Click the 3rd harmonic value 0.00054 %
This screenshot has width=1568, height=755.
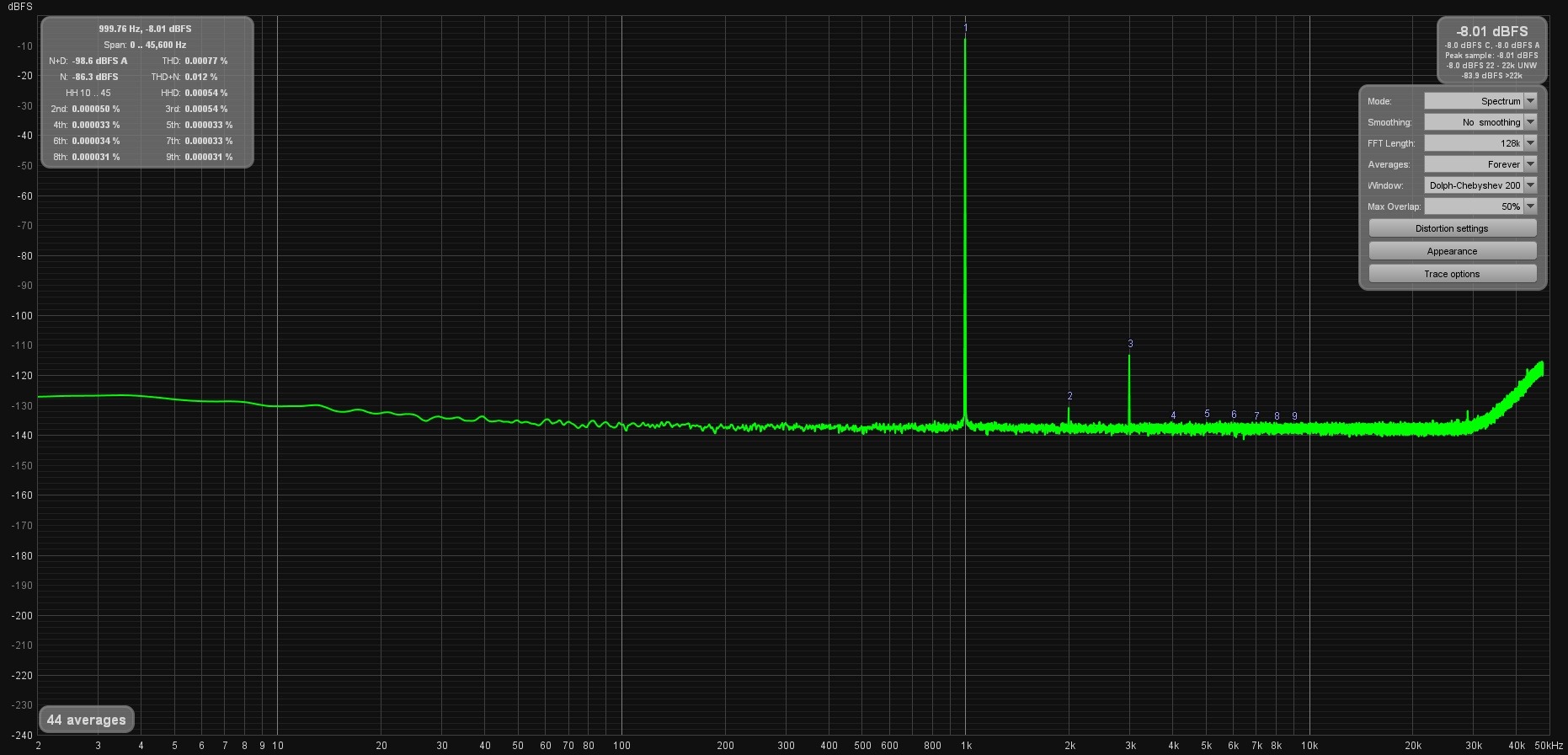click(x=206, y=109)
